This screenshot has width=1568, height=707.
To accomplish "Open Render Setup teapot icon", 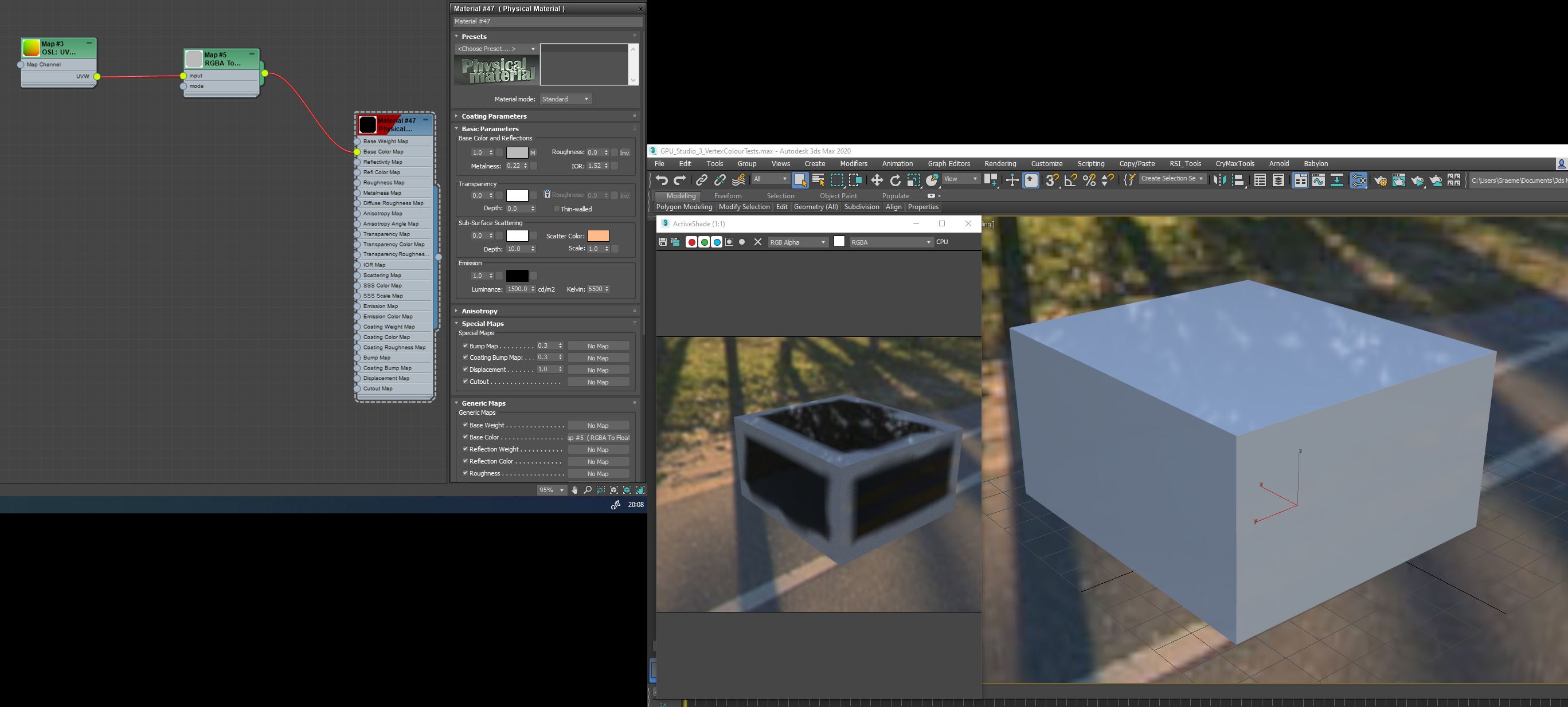I will [x=1380, y=180].
